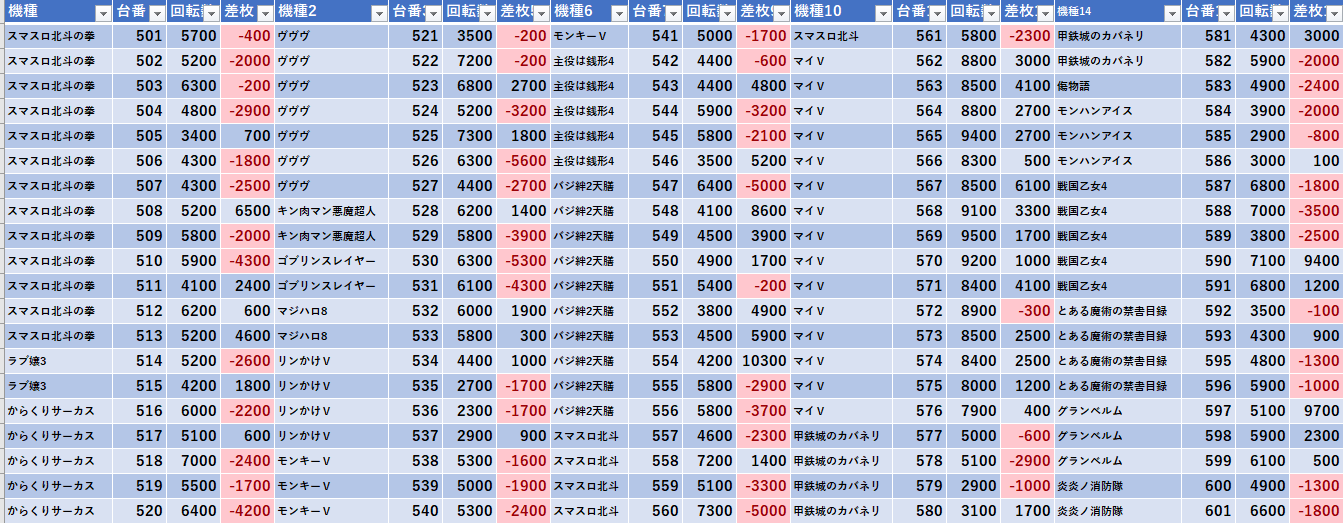The width and height of the screenshot is (1343, 523).
Task: Click the -5600 cell in row 526
Action: click(523, 160)
